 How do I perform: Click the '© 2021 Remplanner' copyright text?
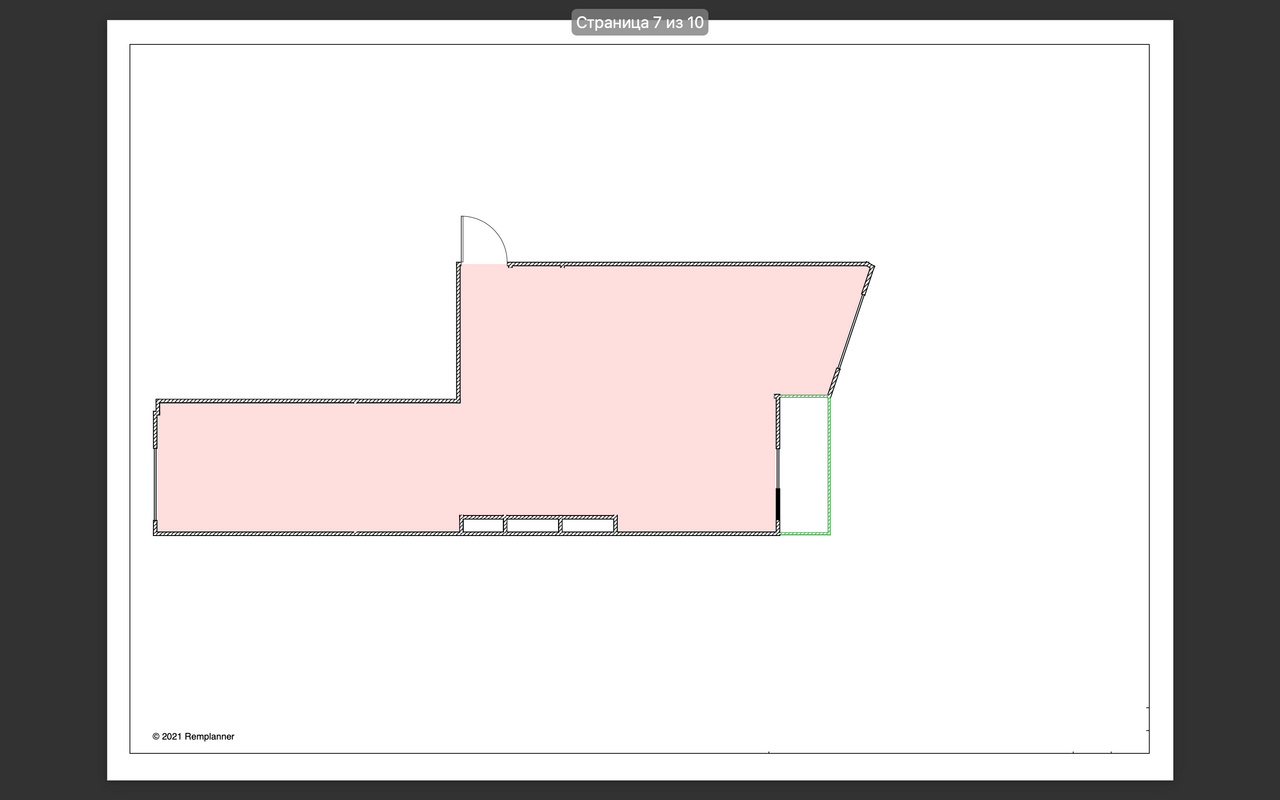pyautogui.click(x=193, y=736)
